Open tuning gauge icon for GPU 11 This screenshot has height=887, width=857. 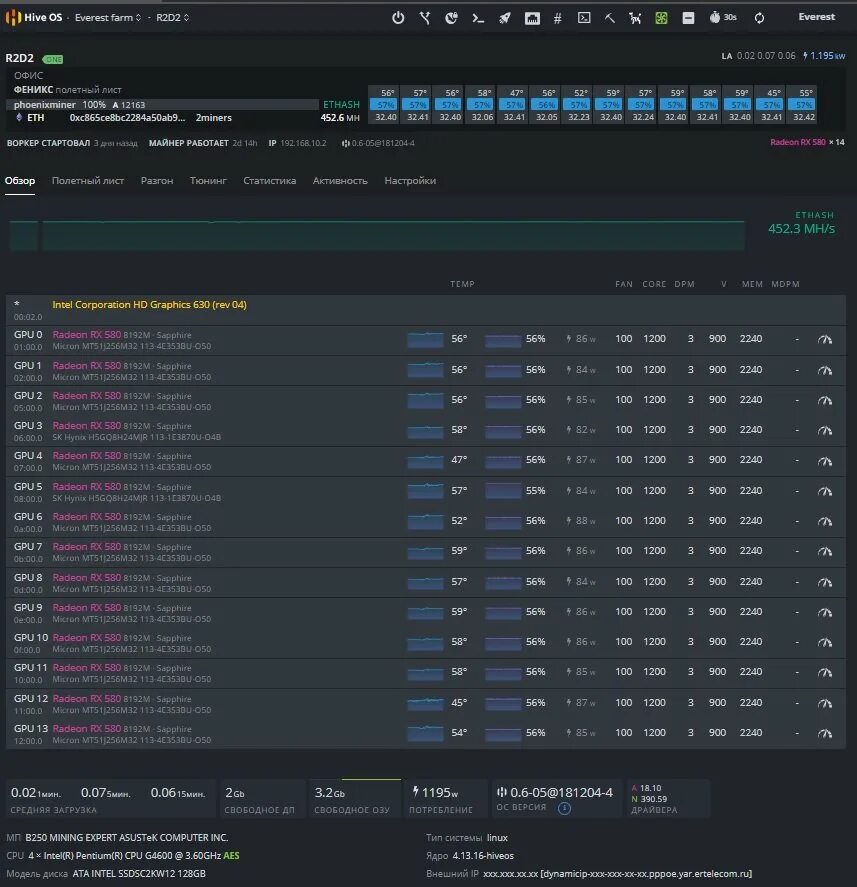click(x=825, y=672)
